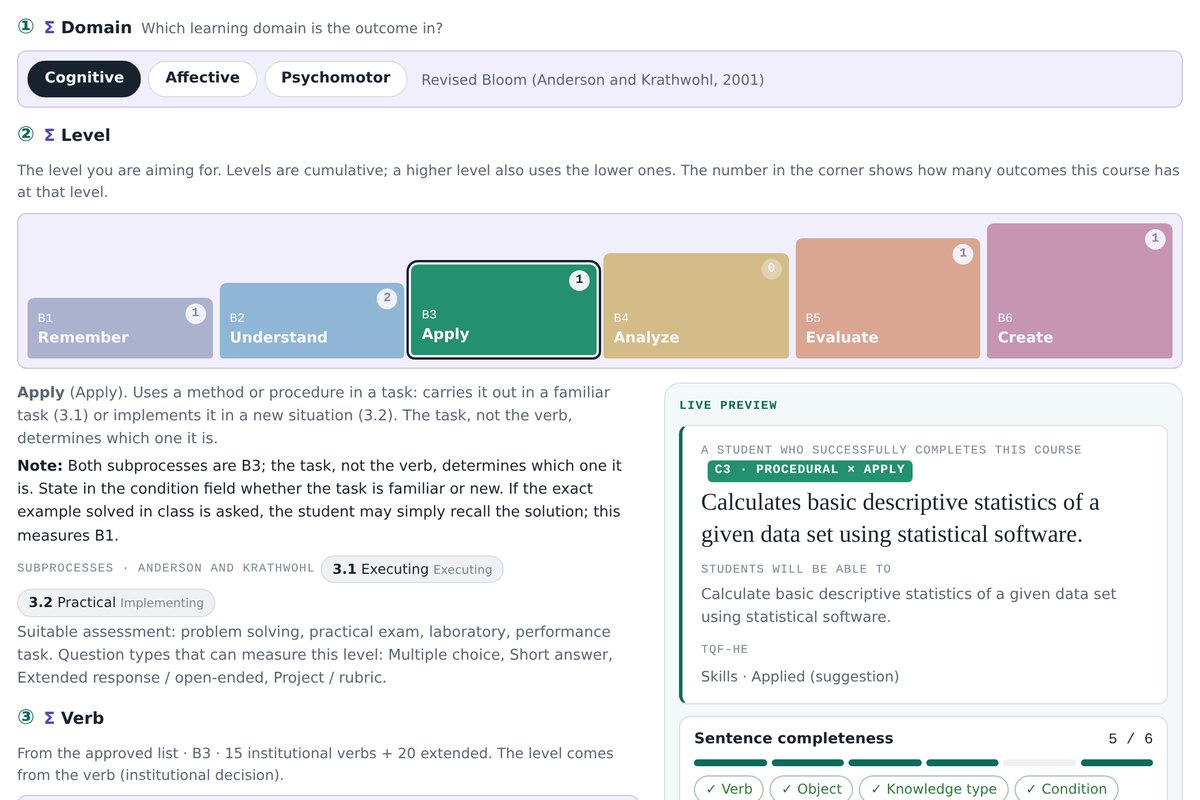Click the count badge on Create card

click(1155, 239)
